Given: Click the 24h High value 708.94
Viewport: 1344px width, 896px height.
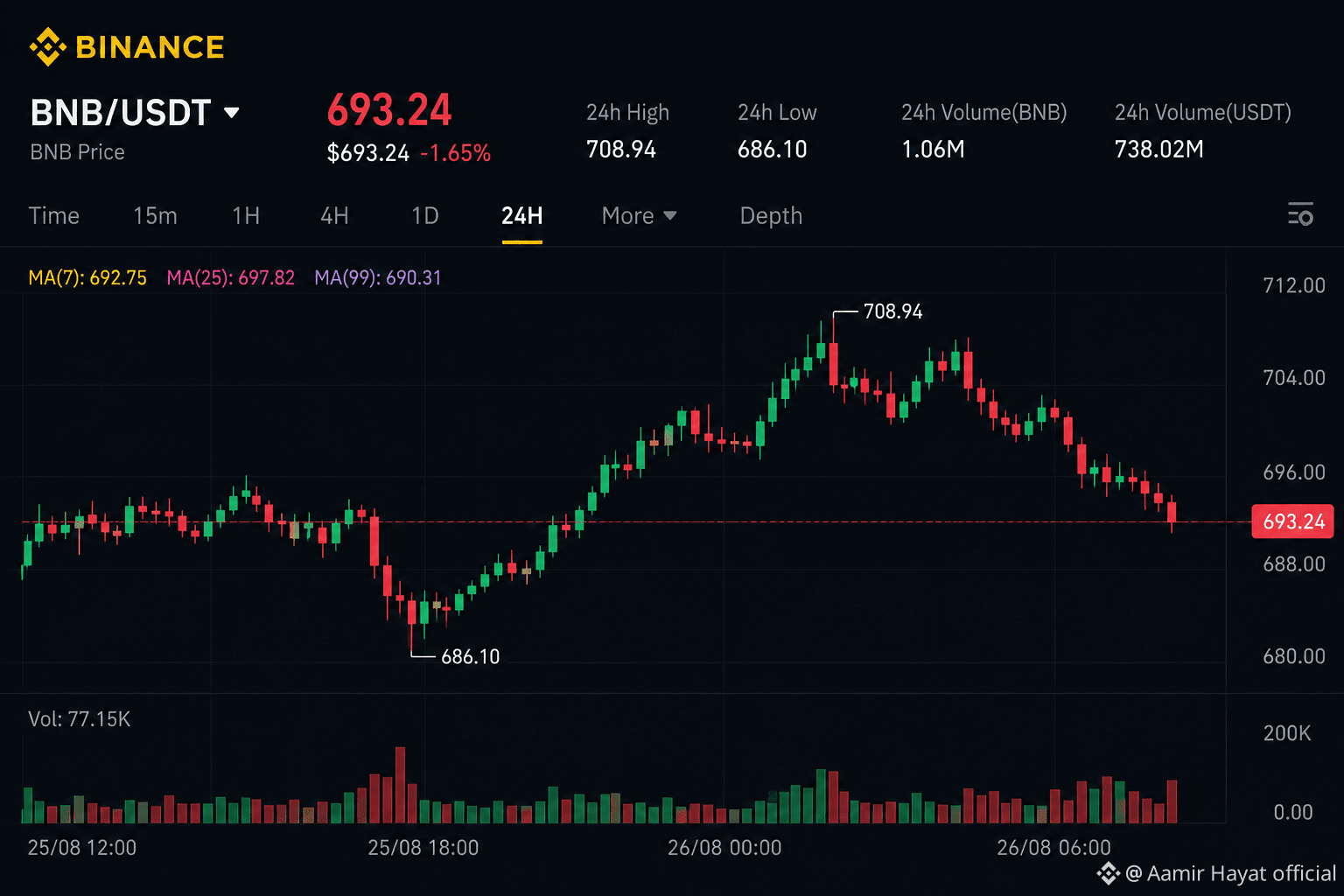Looking at the screenshot, I should 621,150.
